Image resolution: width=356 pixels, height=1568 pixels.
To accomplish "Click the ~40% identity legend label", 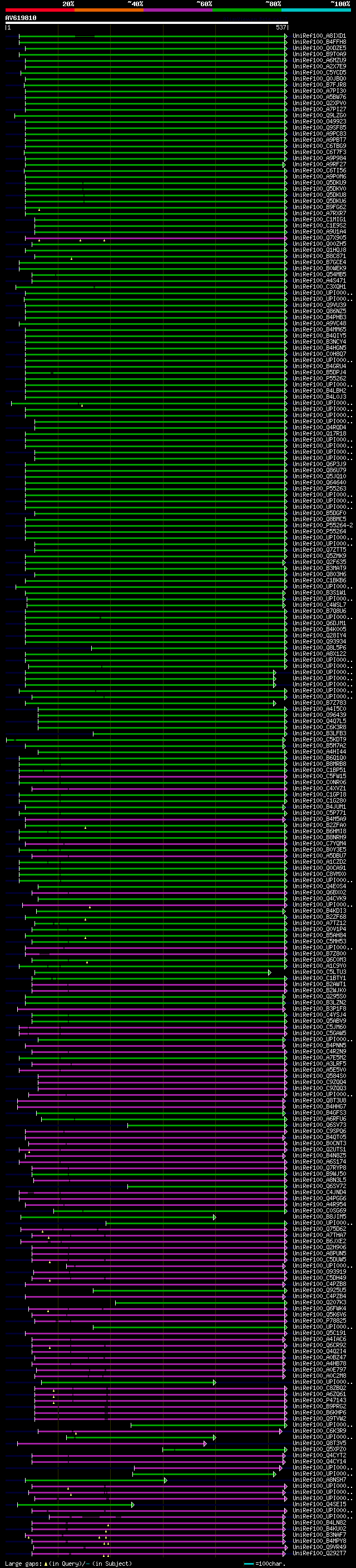I will coord(135,4).
